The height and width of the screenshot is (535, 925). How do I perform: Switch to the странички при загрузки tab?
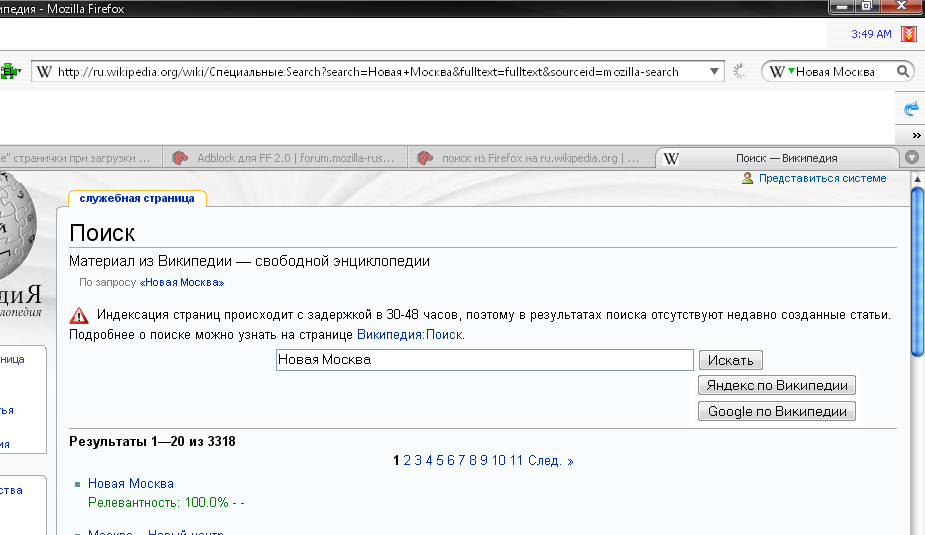click(x=80, y=158)
